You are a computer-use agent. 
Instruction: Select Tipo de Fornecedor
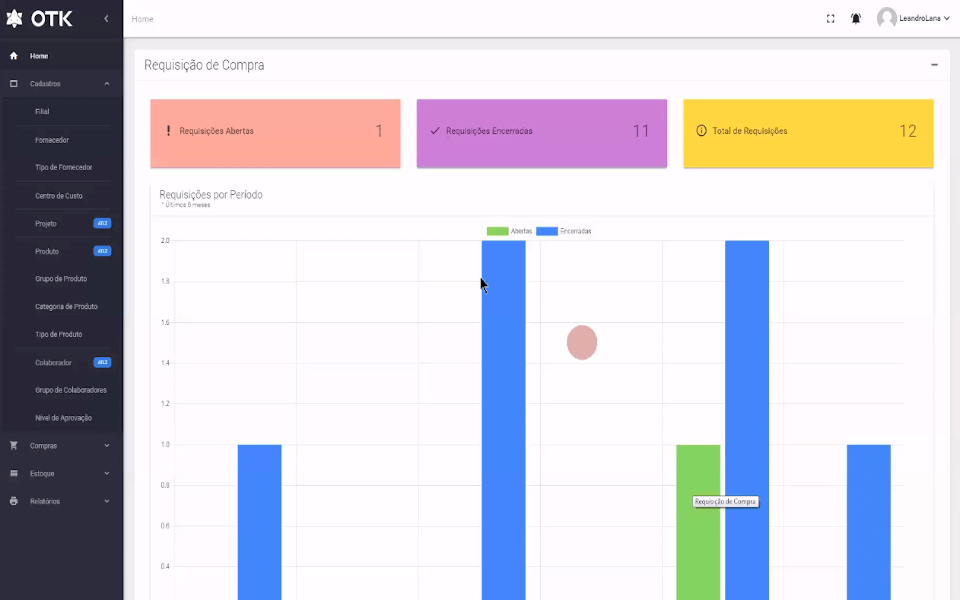pos(64,167)
